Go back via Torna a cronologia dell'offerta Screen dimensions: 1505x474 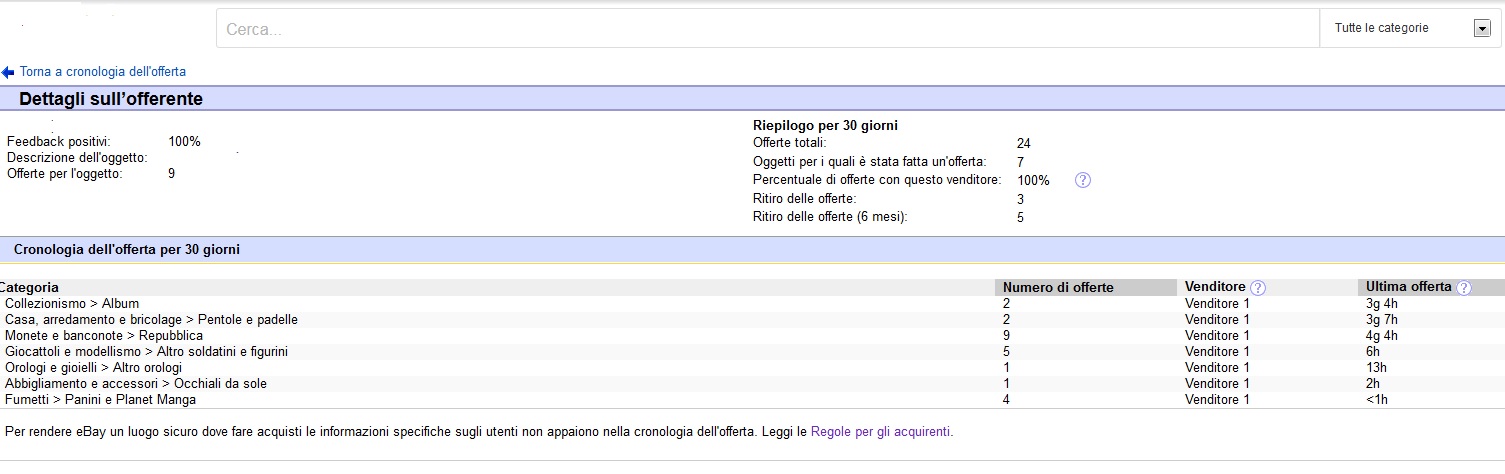tap(103, 72)
